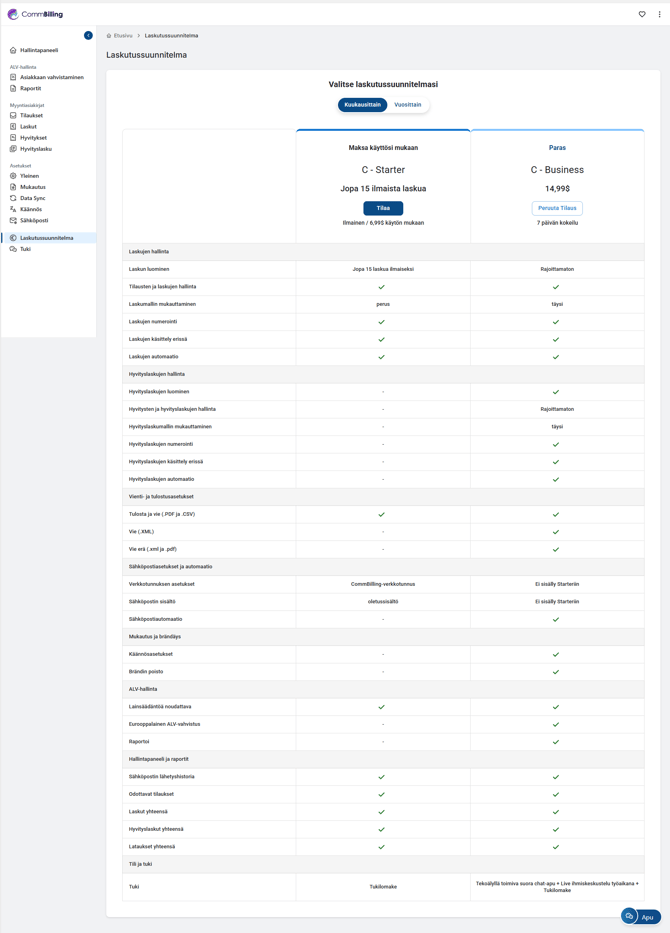This screenshot has height=933, width=670.
Task: Open Laskut in the sidebar
Action: pyautogui.click(x=28, y=127)
